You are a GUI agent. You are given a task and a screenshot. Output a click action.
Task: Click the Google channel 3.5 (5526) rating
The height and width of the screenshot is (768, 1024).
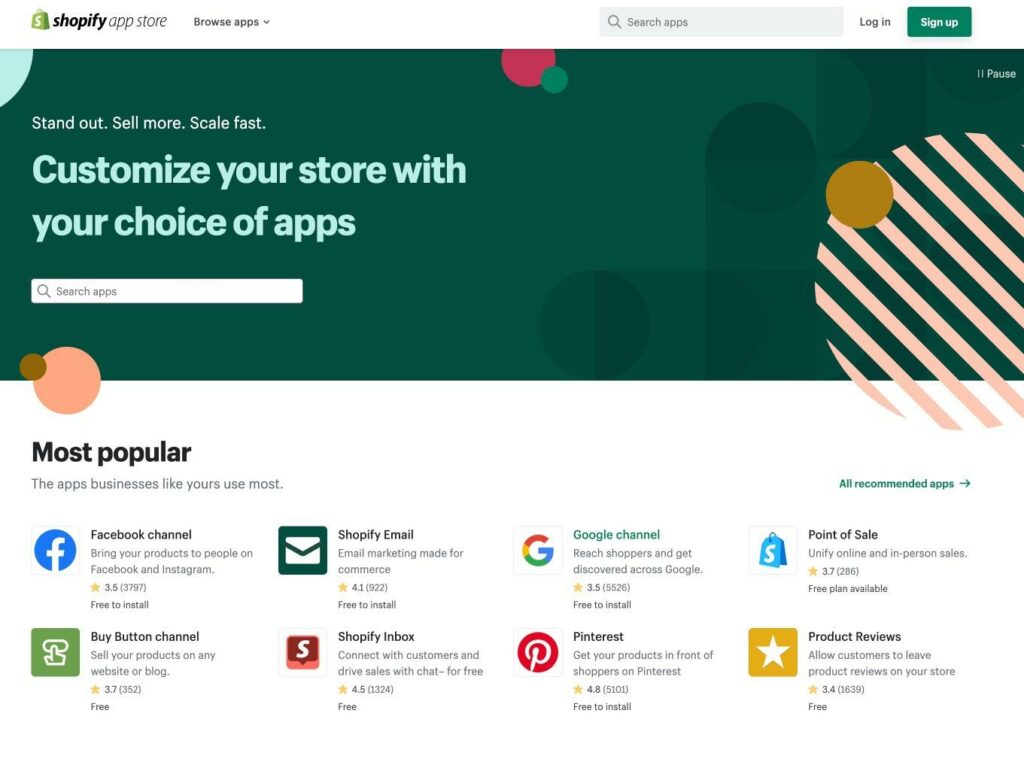click(x=601, y=587)
